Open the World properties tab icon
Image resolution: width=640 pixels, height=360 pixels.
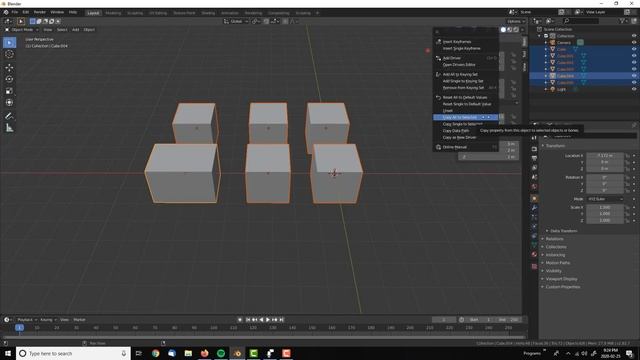[534, 186]
